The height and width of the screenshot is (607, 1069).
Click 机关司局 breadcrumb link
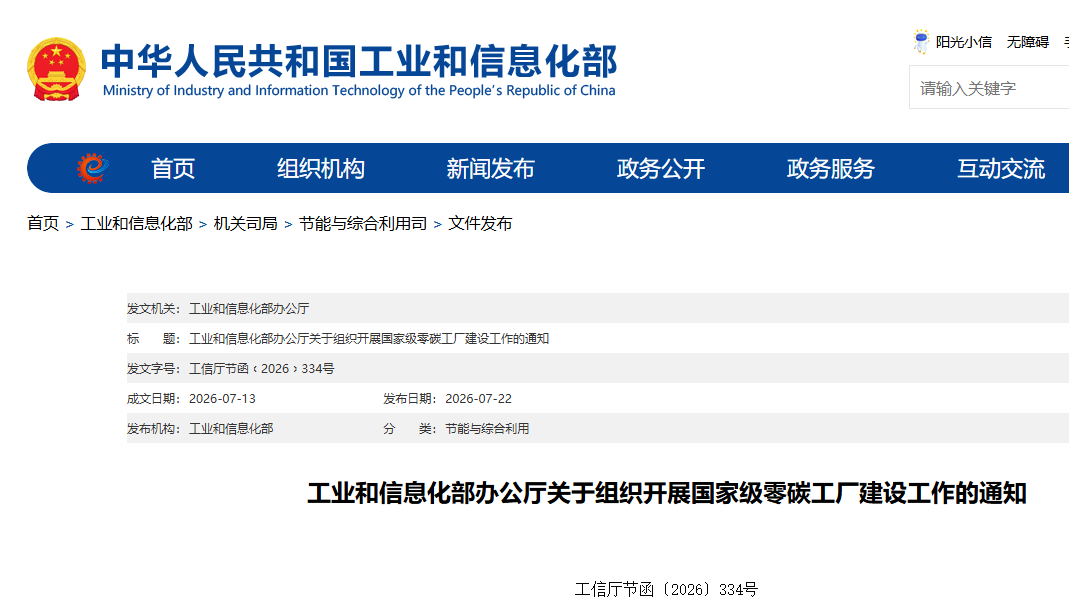[x=245, y=224]
